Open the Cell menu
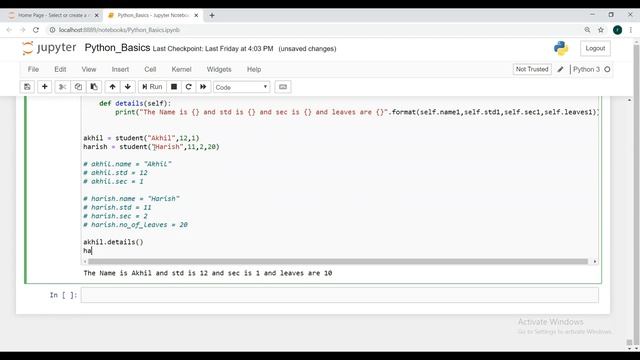The image size is (640, 360). point(150,69)
